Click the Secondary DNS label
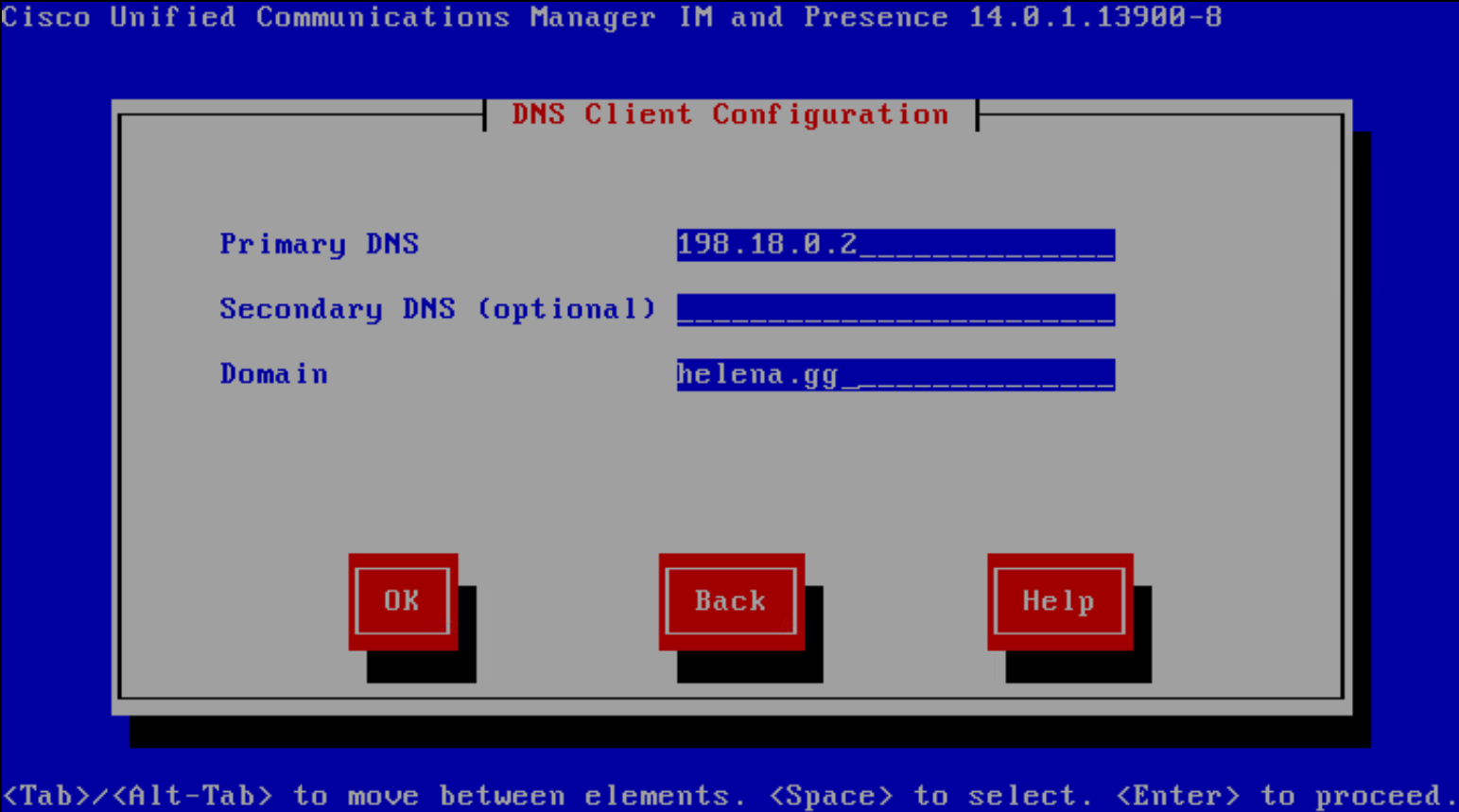Screen dimensions: 1459x812 coord(337,309)
